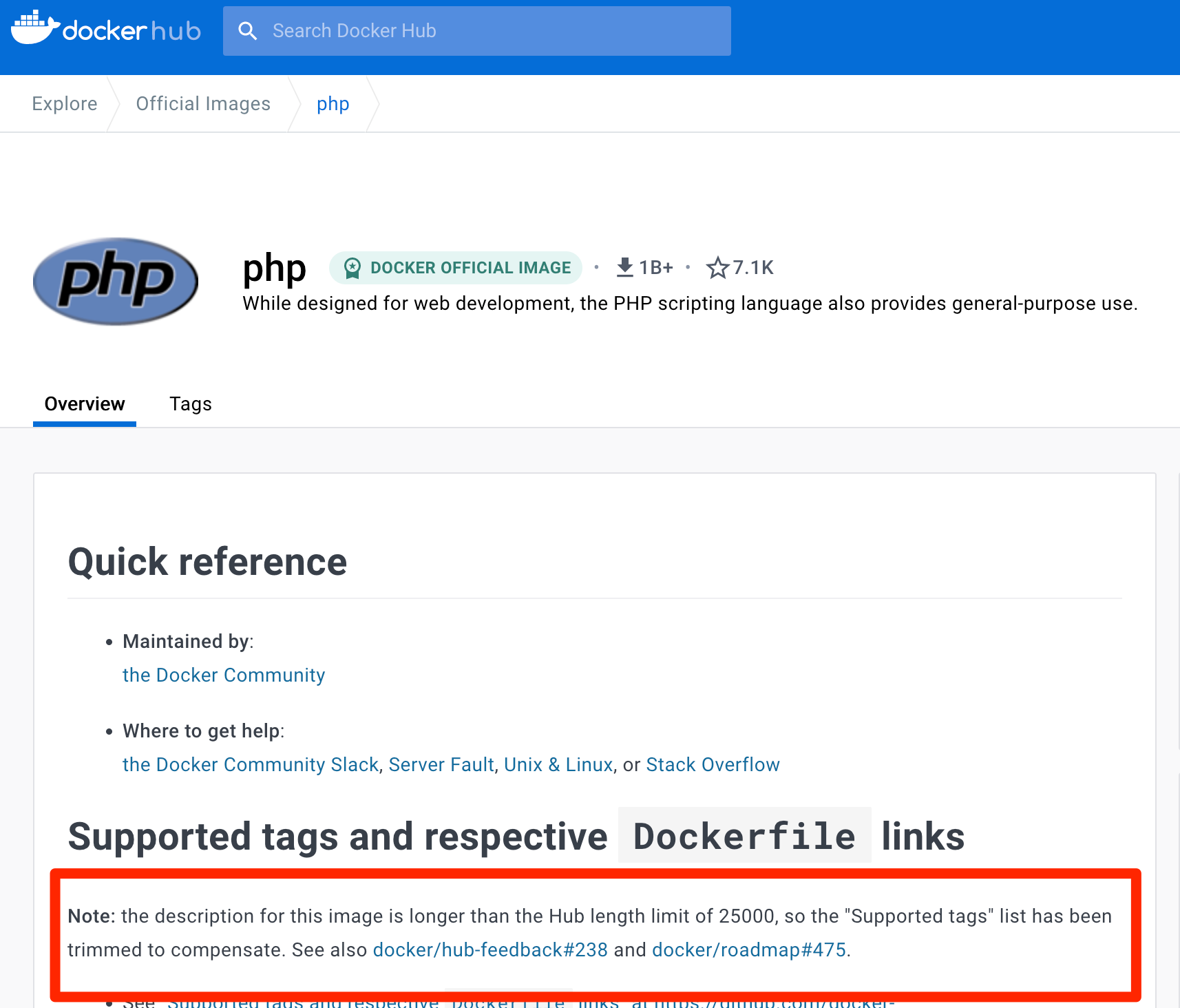Go to Explore breadcrumb
Viewport: 1180px width, 1008px height.
[x=65, y=104]
